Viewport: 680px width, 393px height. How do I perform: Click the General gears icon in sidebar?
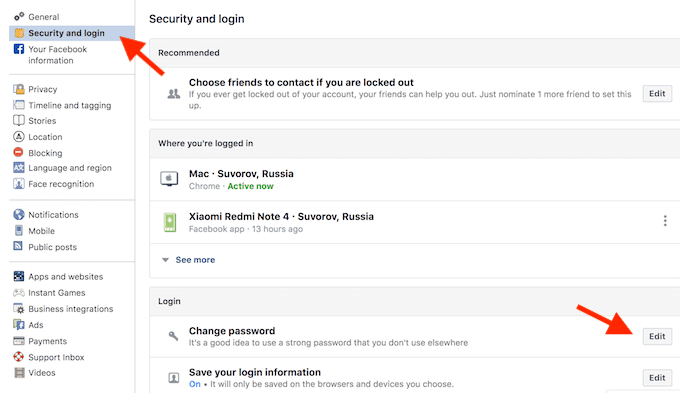coord(19,16)
